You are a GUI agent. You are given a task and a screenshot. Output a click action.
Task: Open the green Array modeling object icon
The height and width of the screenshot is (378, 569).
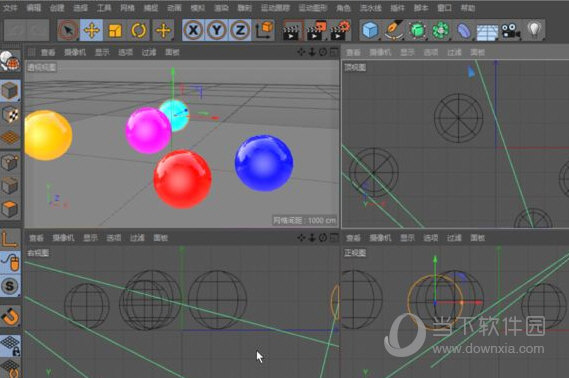tap(441, 30)
